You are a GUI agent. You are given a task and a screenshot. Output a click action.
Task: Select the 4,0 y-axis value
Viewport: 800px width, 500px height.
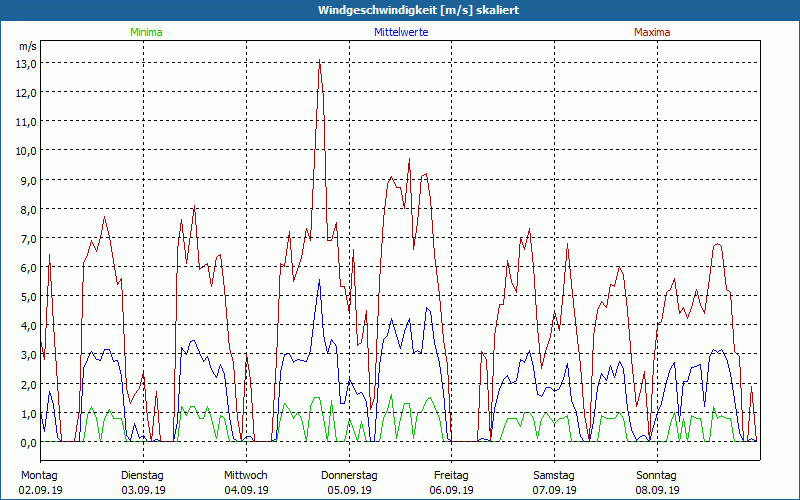click(30, 326)
